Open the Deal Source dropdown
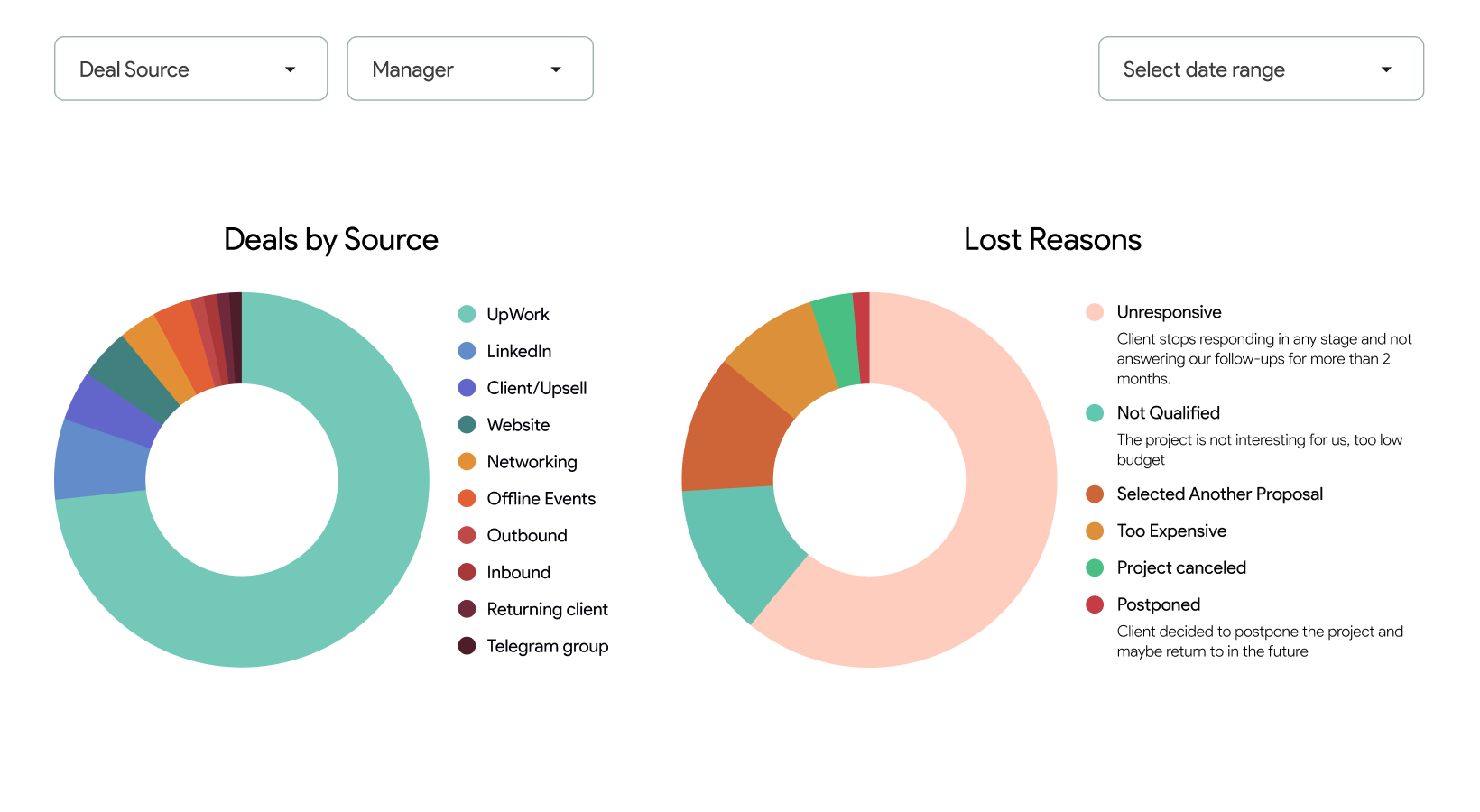This screenshot has height=812, width=1480. point(190,69)
